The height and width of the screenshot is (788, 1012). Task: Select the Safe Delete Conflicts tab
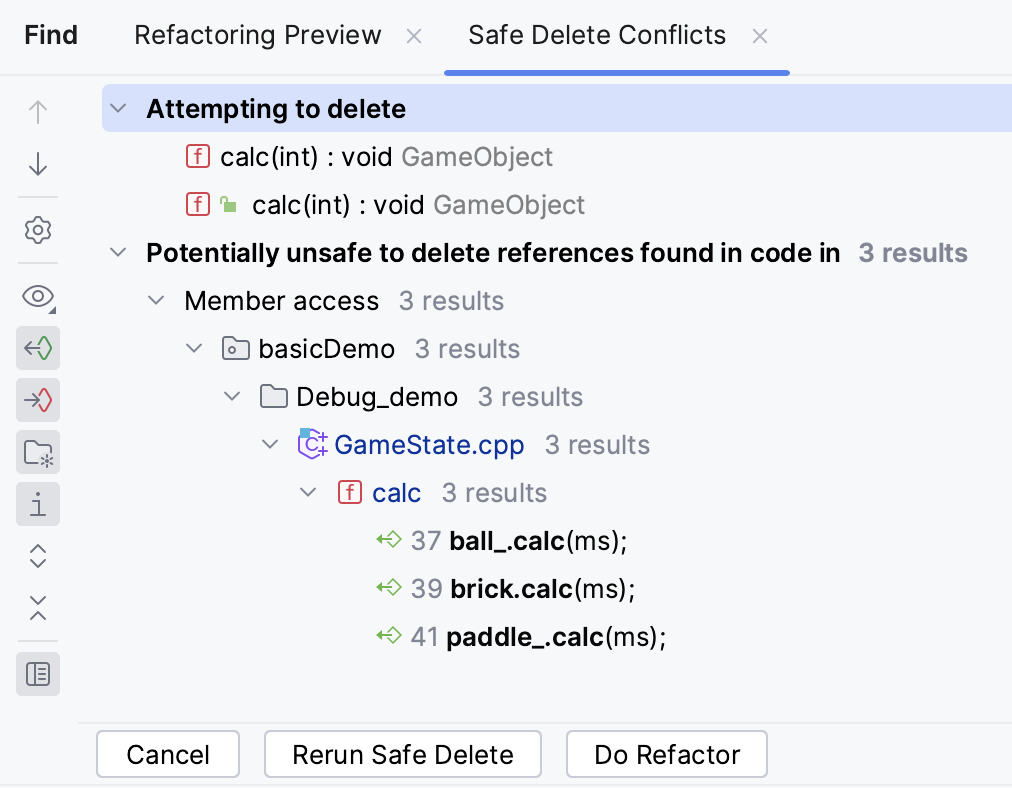(596, 35)
